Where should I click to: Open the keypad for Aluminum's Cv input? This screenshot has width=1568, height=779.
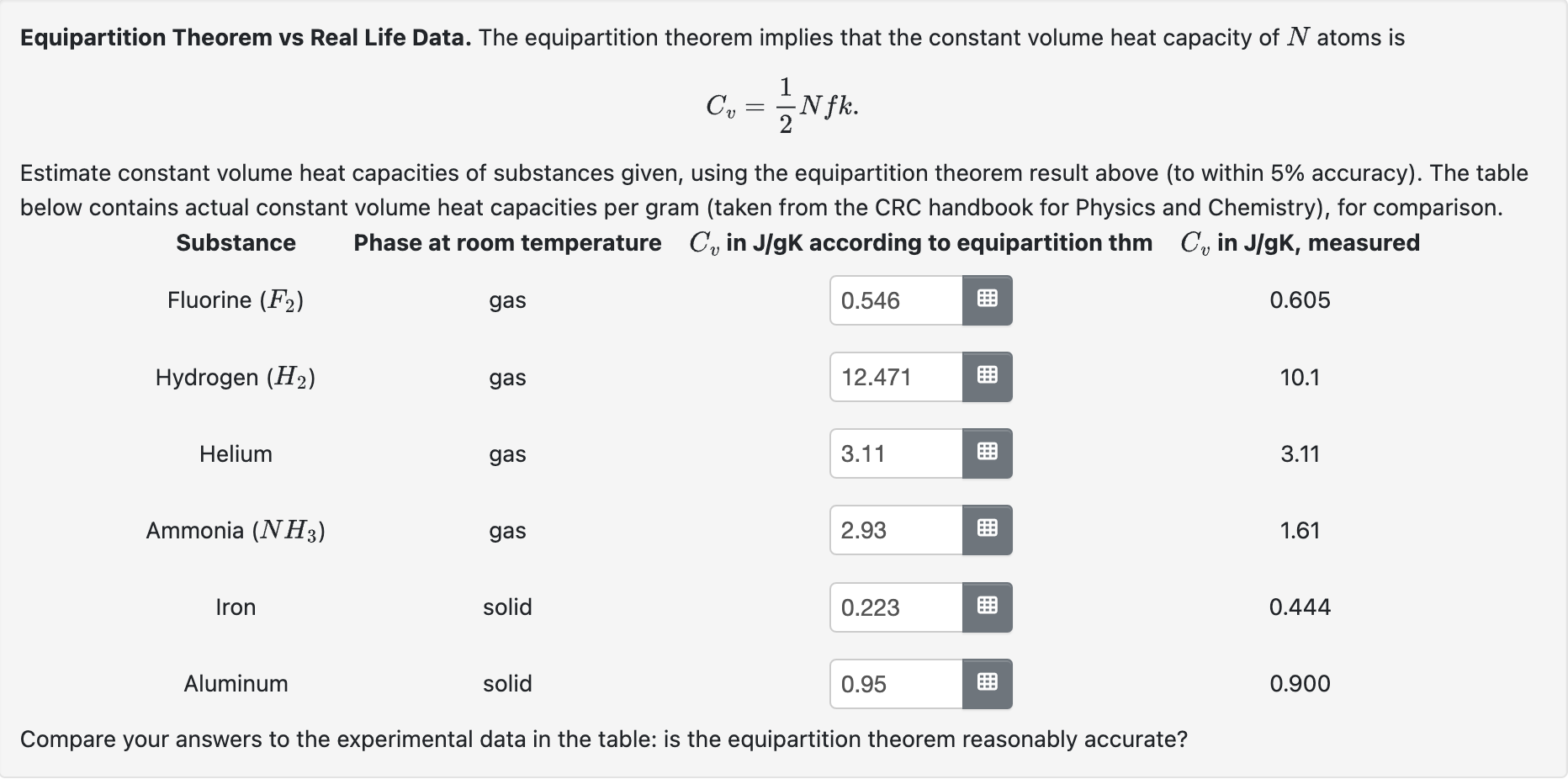(987, 684)
